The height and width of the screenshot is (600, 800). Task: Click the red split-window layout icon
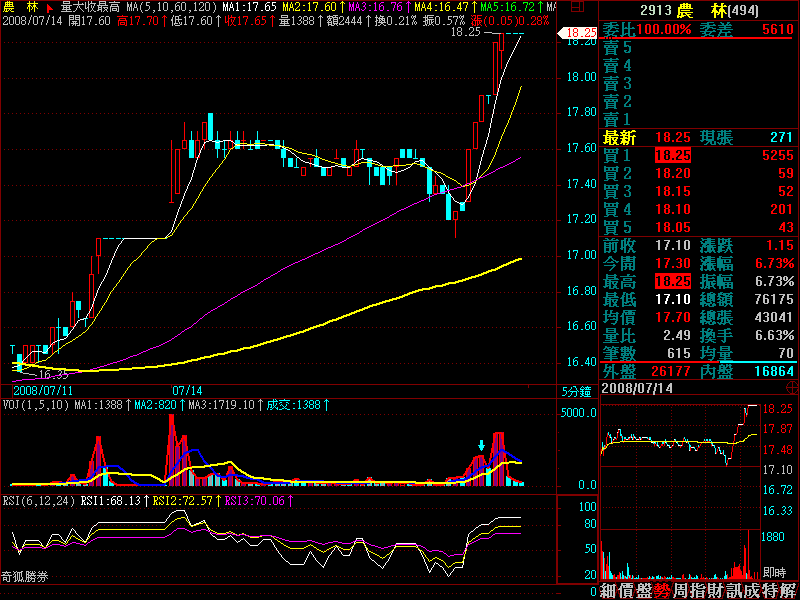coord(577,7)
